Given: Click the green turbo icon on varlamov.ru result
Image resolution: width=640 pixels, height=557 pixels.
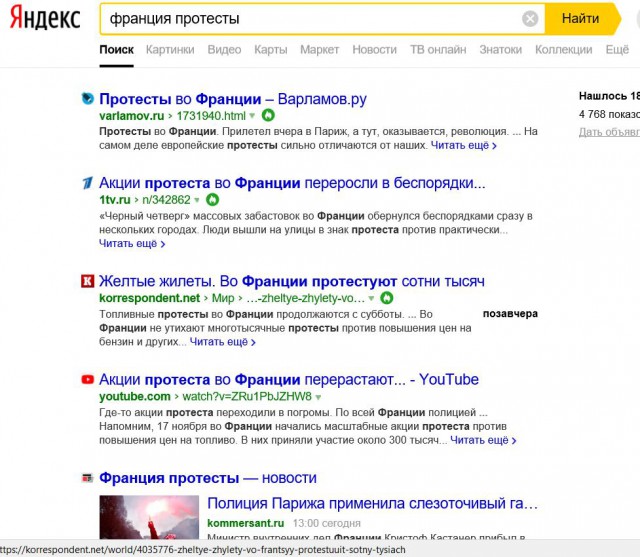Looking at the screenshot, I should click(x=268, y=115).
